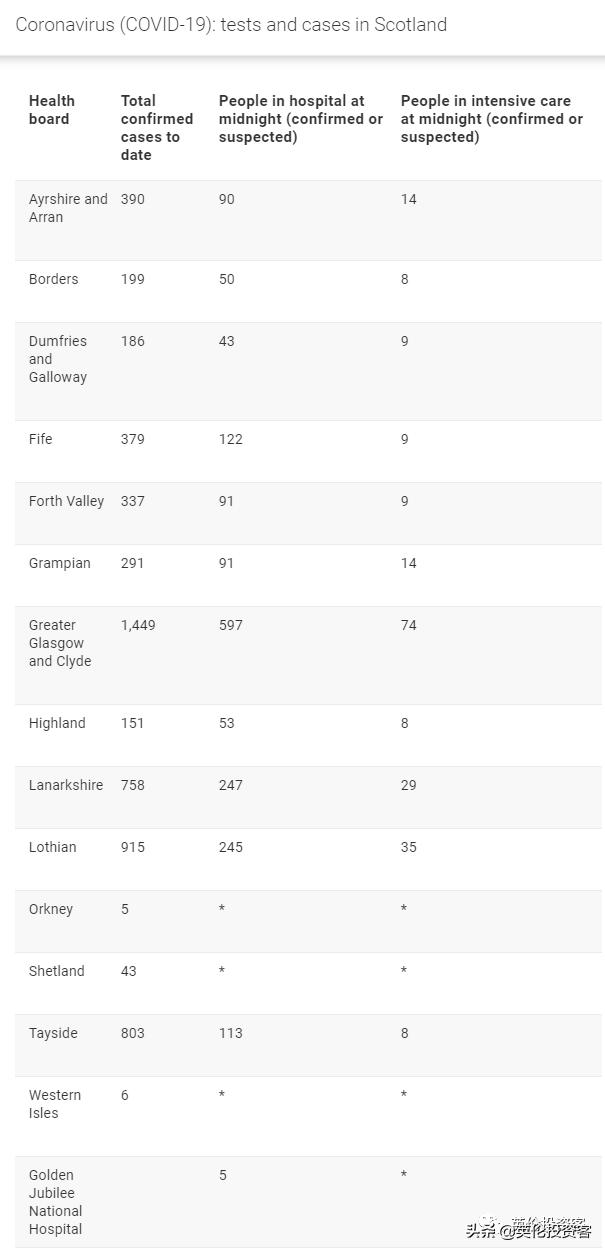Click the 1,449 total cases value
The image size is (605, 1252).
(x=138, y=625)
